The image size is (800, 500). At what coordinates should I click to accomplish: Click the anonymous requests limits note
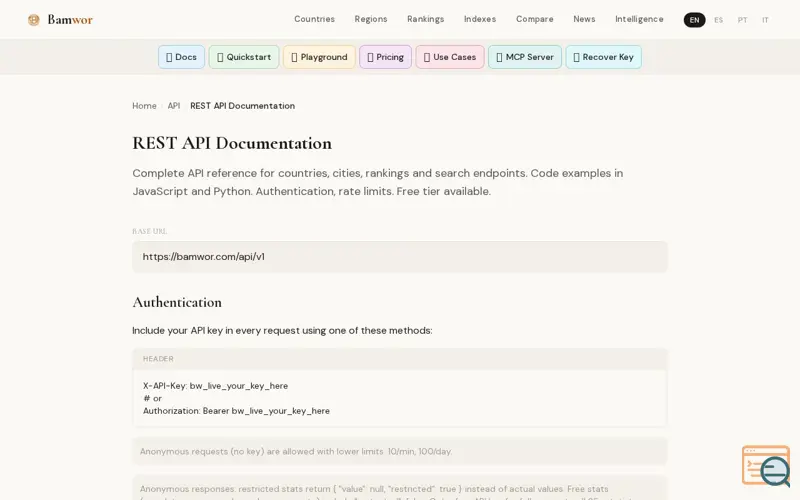pyautogui.click(x=399, y=451)
